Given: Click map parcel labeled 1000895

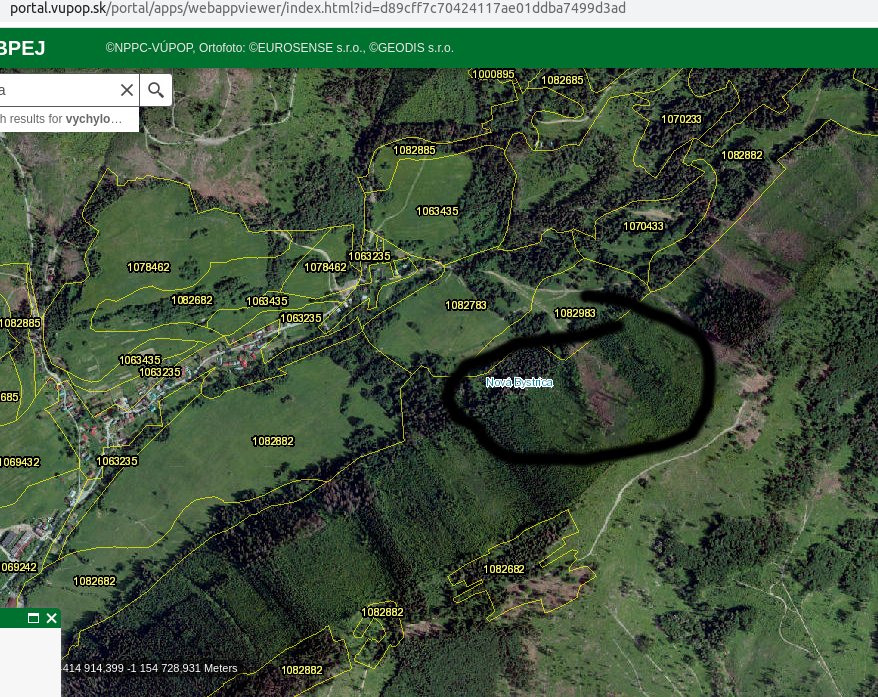Looking at the screenshot, I should (x=493, y=74).
